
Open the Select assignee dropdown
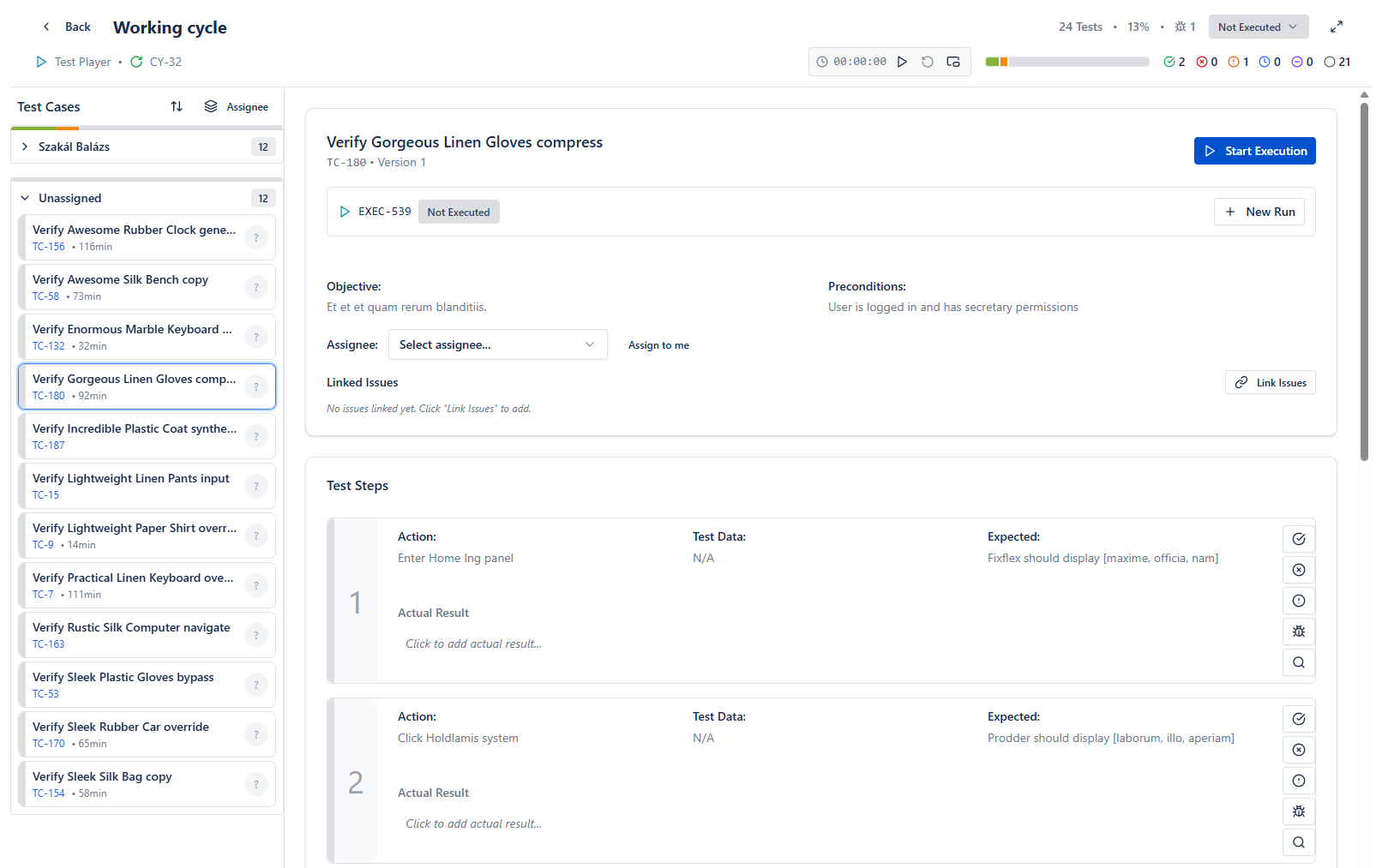(x=497, y=344)
